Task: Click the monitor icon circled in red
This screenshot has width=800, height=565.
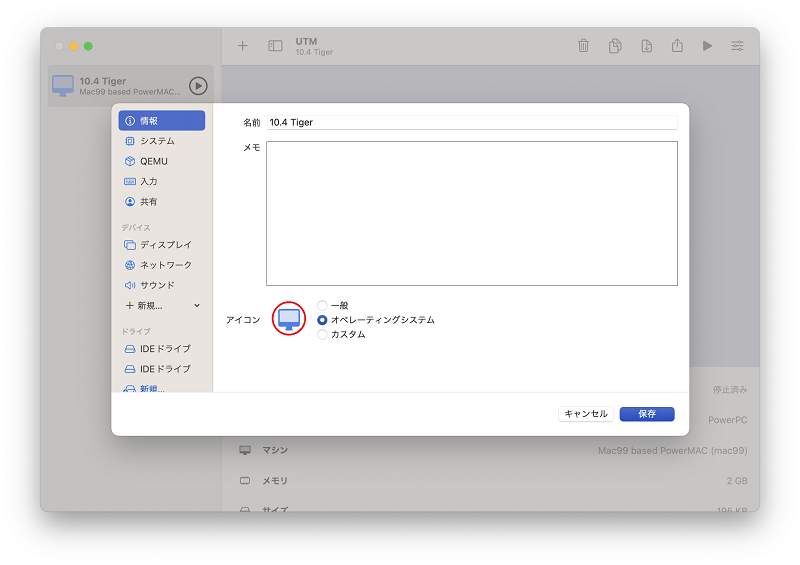Action: tap(289, 319)
